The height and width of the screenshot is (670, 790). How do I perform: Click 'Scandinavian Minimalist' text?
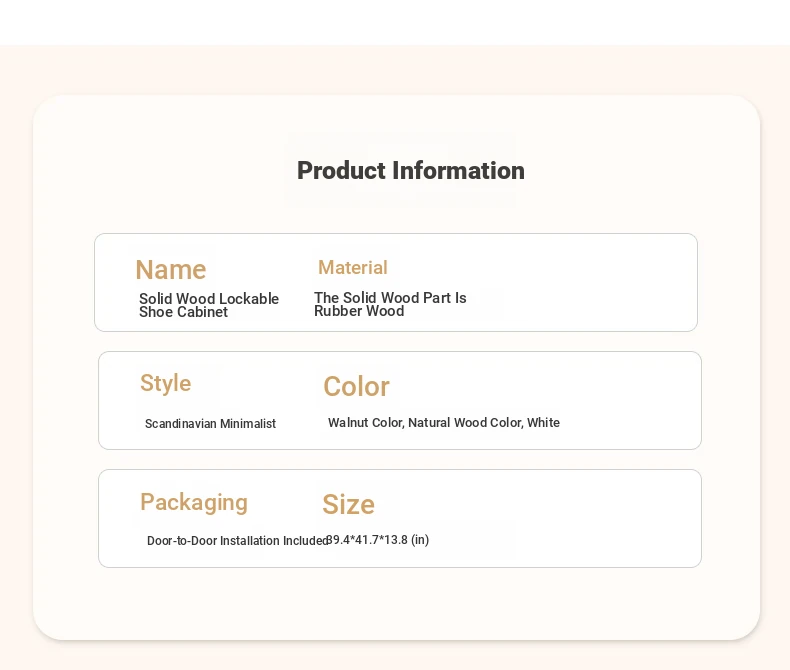(x=210, y=424)
